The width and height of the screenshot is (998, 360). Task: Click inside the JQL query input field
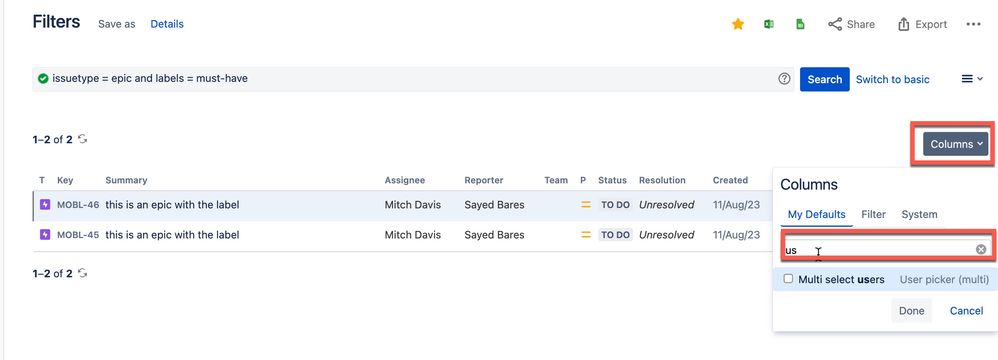click(x=405, y=79)
